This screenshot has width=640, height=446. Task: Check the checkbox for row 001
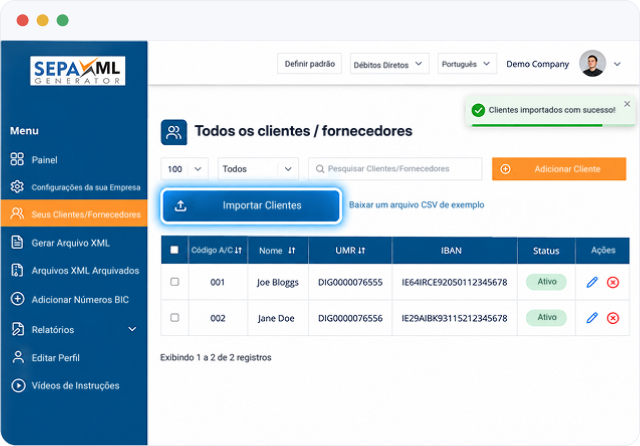click(x=175, y=282)
